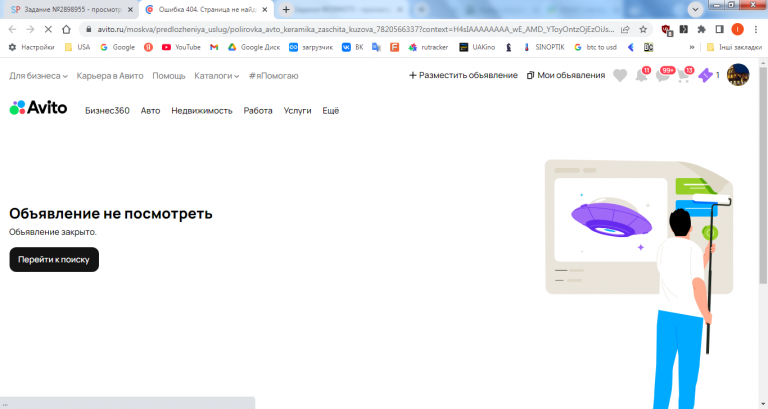The height and width of the screenshot is (409, 768).
Task: Open the SINOPTIK bookmark
Action: tap(544, 47)
